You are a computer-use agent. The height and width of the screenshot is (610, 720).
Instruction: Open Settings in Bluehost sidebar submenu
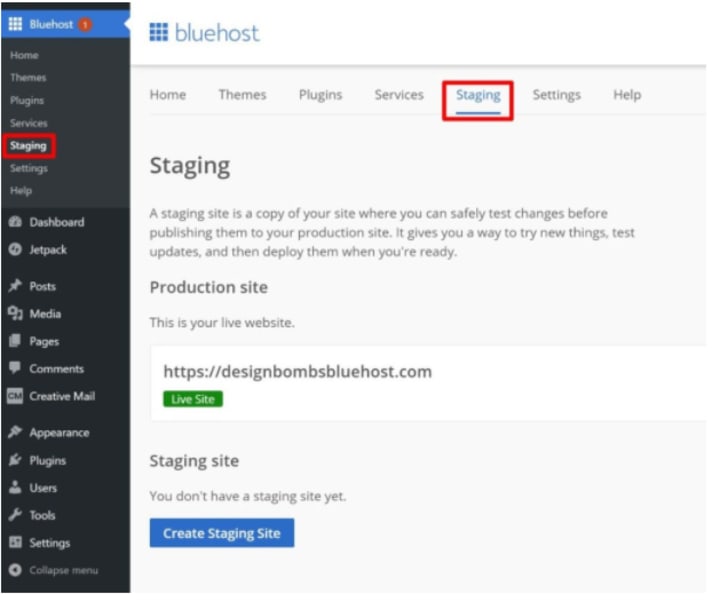(29, 169)
